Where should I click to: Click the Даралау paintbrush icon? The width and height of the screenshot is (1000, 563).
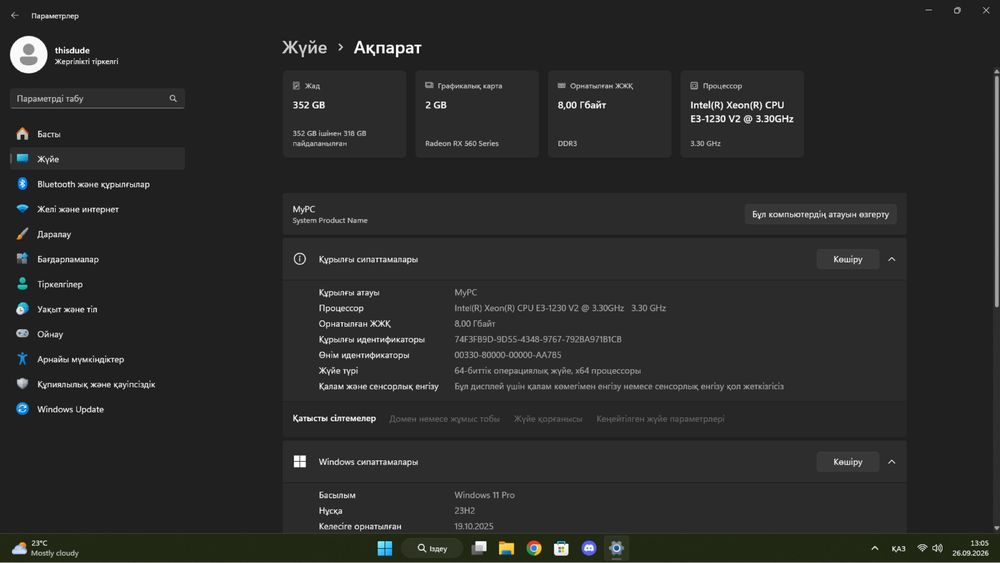tap(22, 234)
